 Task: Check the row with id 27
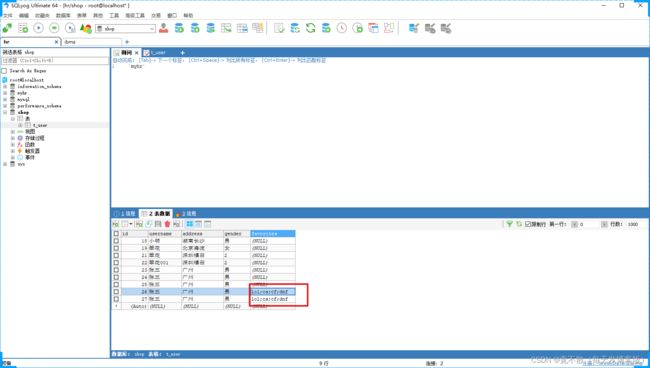coord(116,299)
